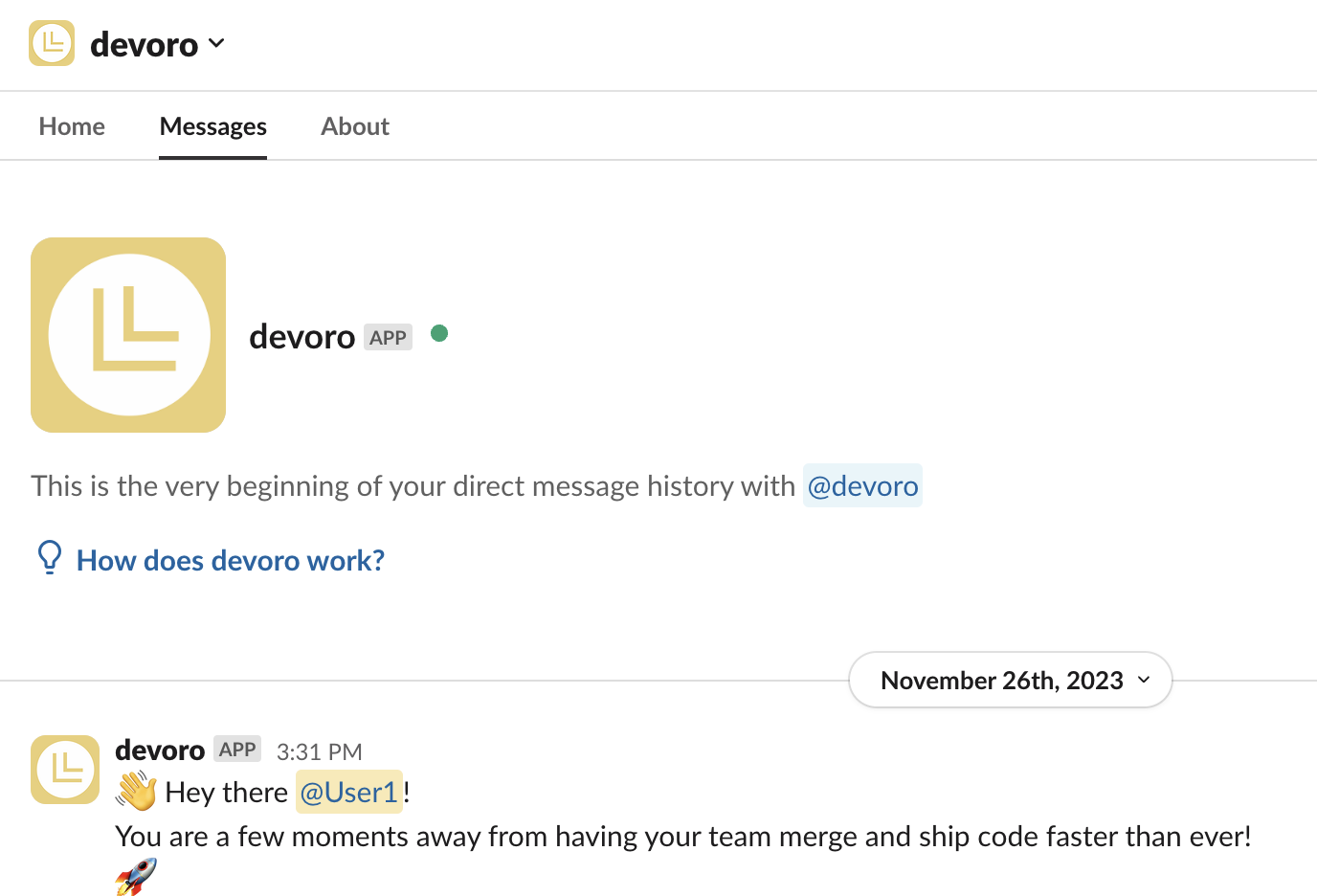Click the waving hand emoji
The image size is (1317, 896).
pyautogui.click(x=136, y=791)
